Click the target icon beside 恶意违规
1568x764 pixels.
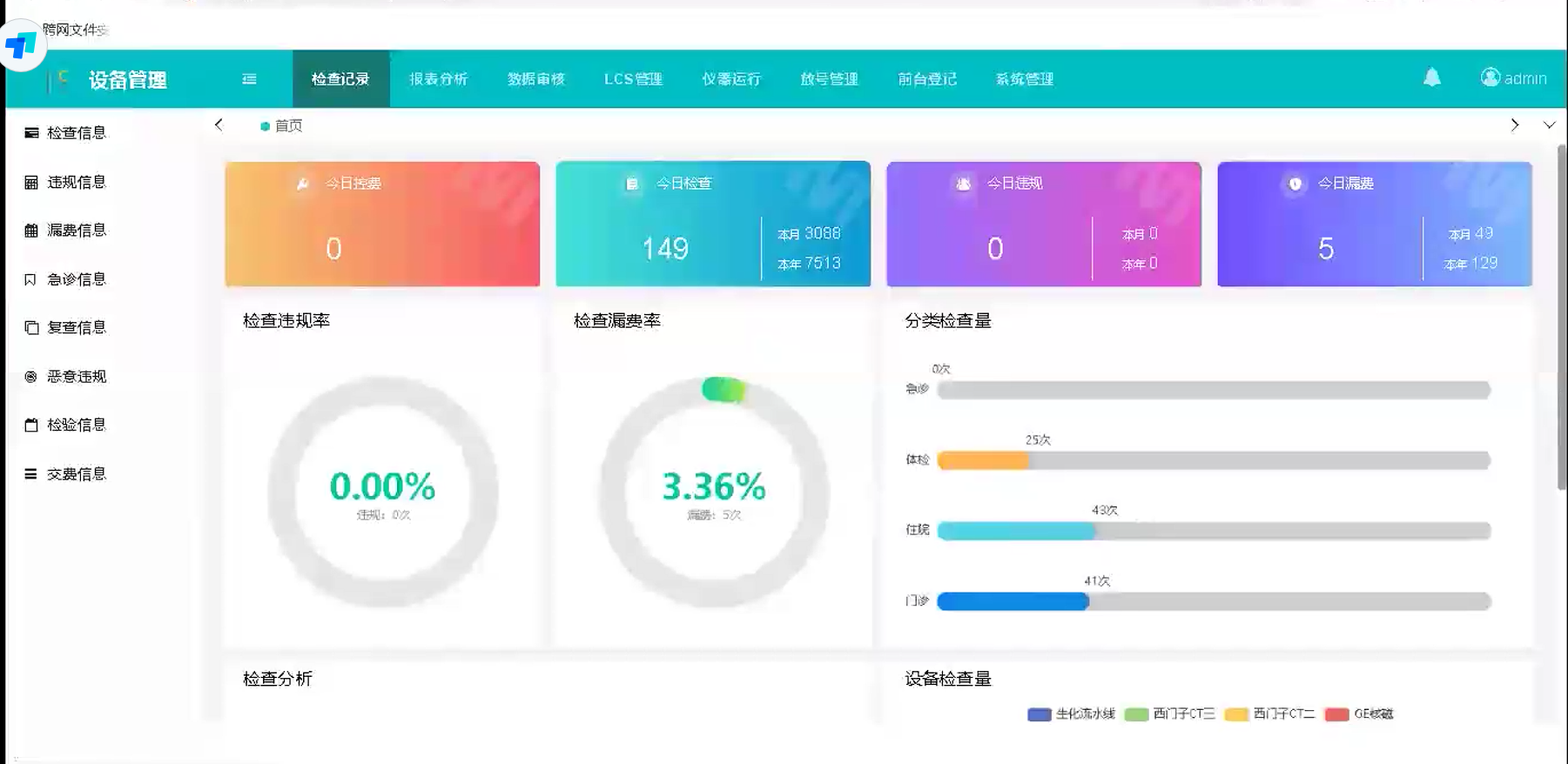(30, 377)
